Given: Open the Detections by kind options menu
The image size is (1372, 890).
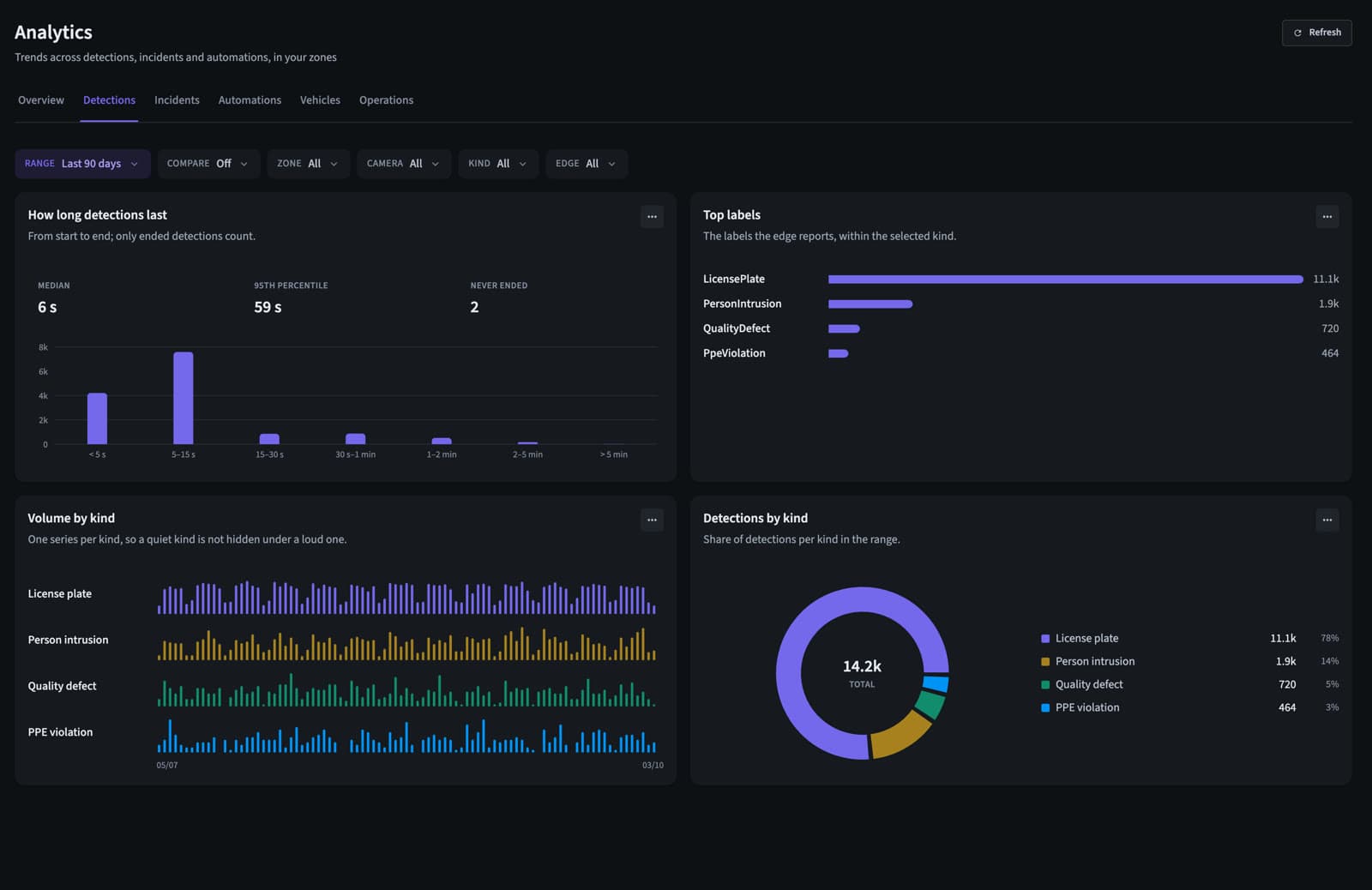Looking at the screenshot, I should click(x=1327, y=520).
